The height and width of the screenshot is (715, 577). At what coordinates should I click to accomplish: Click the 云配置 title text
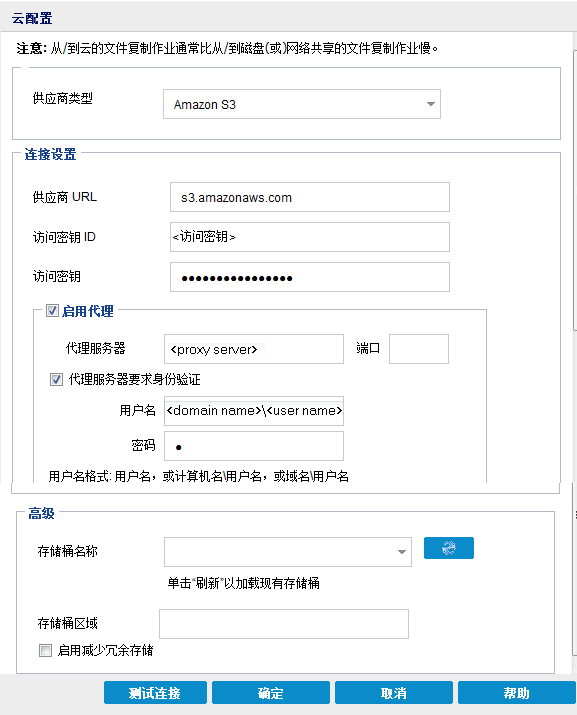[32, 18]
